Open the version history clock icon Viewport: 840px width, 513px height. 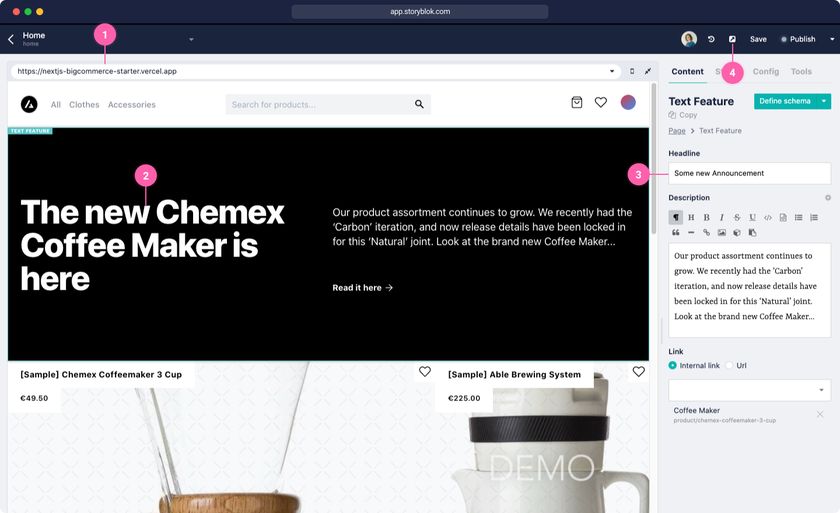711,39
